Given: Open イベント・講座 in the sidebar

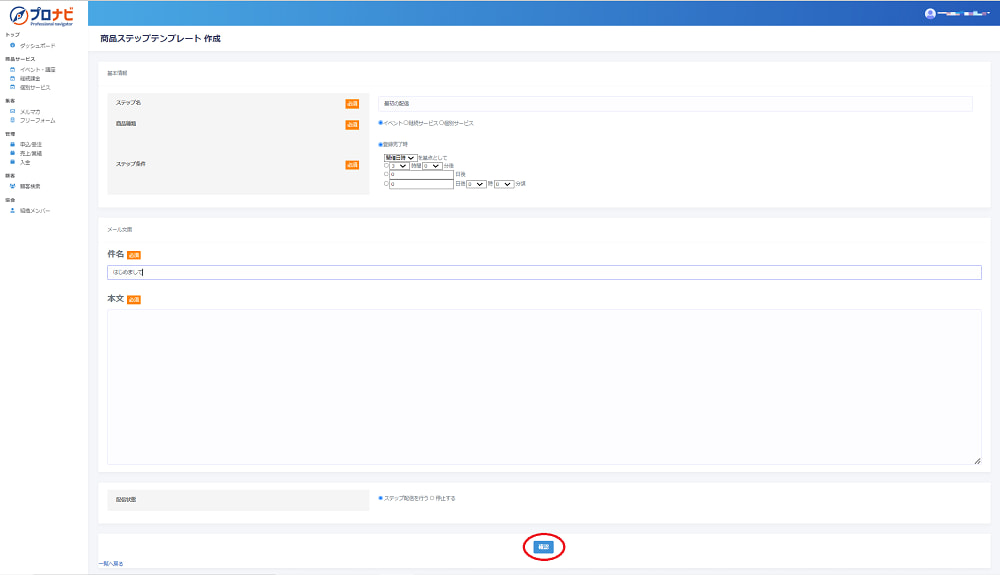Looking at the screenshot, I should 37,70.
